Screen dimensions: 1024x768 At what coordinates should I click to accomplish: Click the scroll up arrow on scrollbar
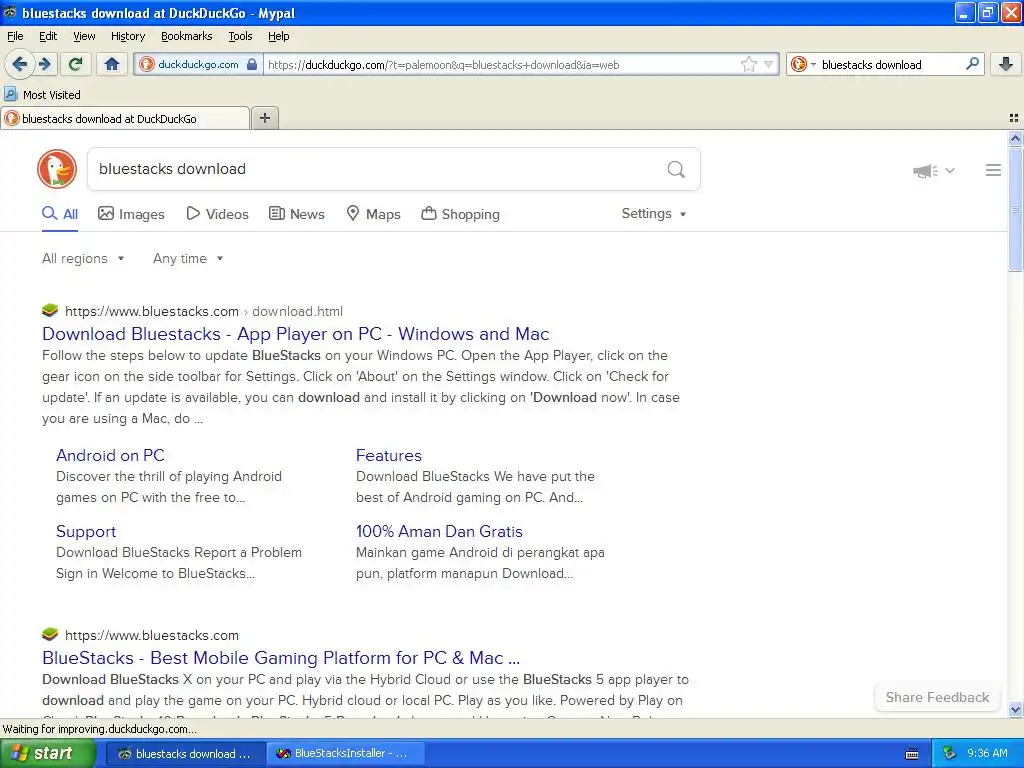[x=1015, y=138]
